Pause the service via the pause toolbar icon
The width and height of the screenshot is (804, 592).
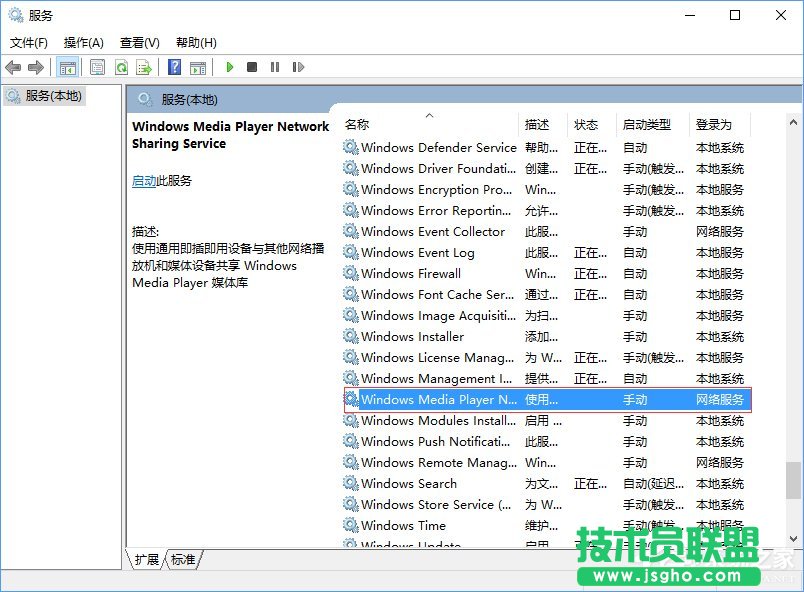tap(275, 67)
